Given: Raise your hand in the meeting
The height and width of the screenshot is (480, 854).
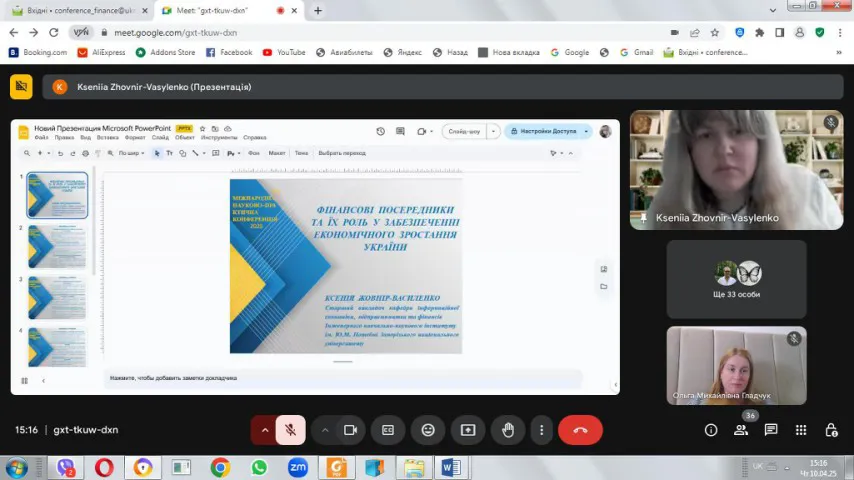Looking at the screenshot, I should [x=508, y=430].
